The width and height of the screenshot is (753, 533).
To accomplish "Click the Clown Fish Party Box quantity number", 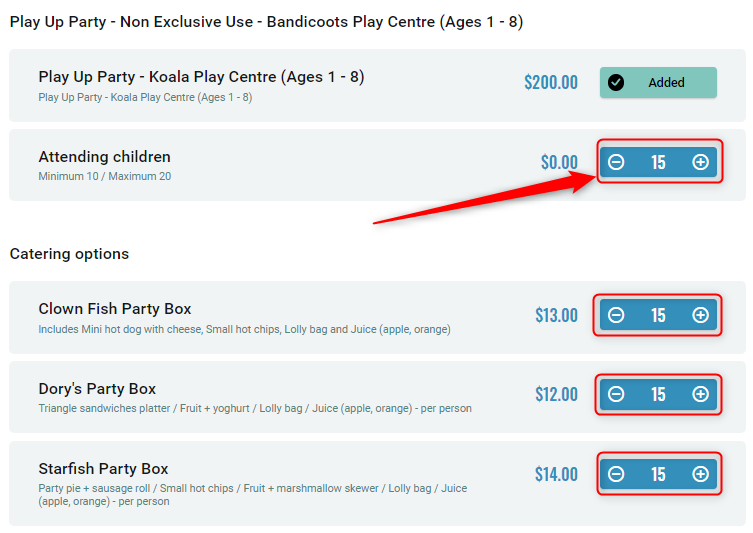I will coord(658,315).
